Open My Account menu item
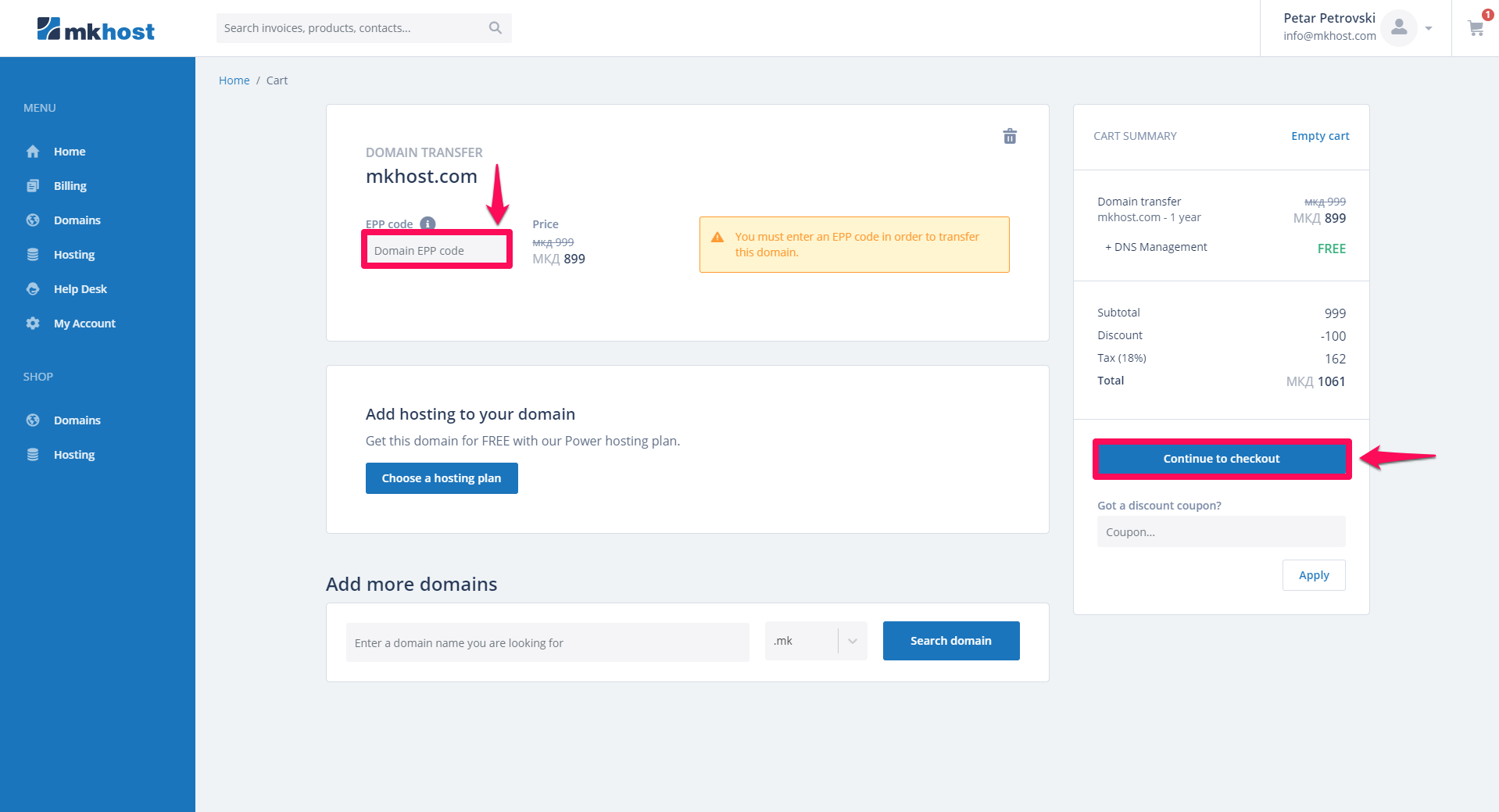The height and width of the screenshot is (812, 1499). tap(84, 324)
